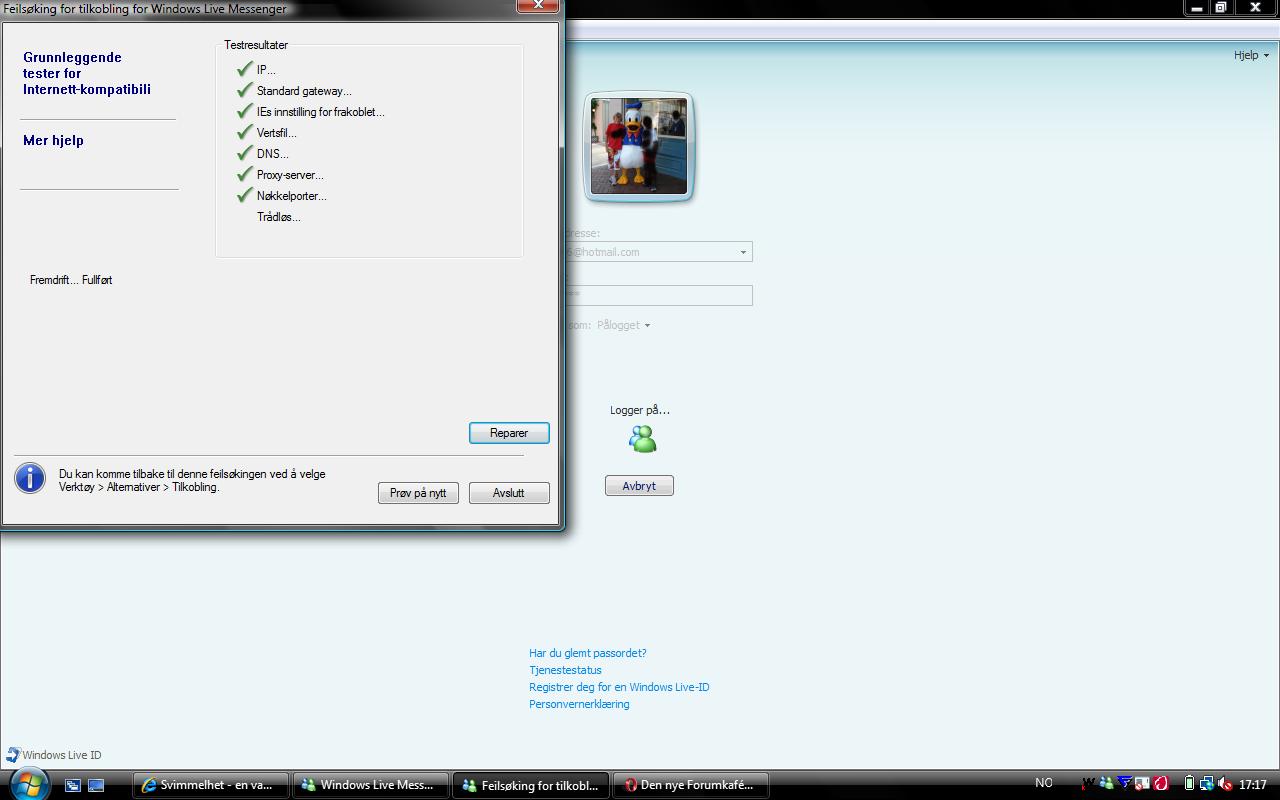The height and width of the screenshot is (800, 1280).
Task: Click the Trådløs... test entry
Action: 278,217
